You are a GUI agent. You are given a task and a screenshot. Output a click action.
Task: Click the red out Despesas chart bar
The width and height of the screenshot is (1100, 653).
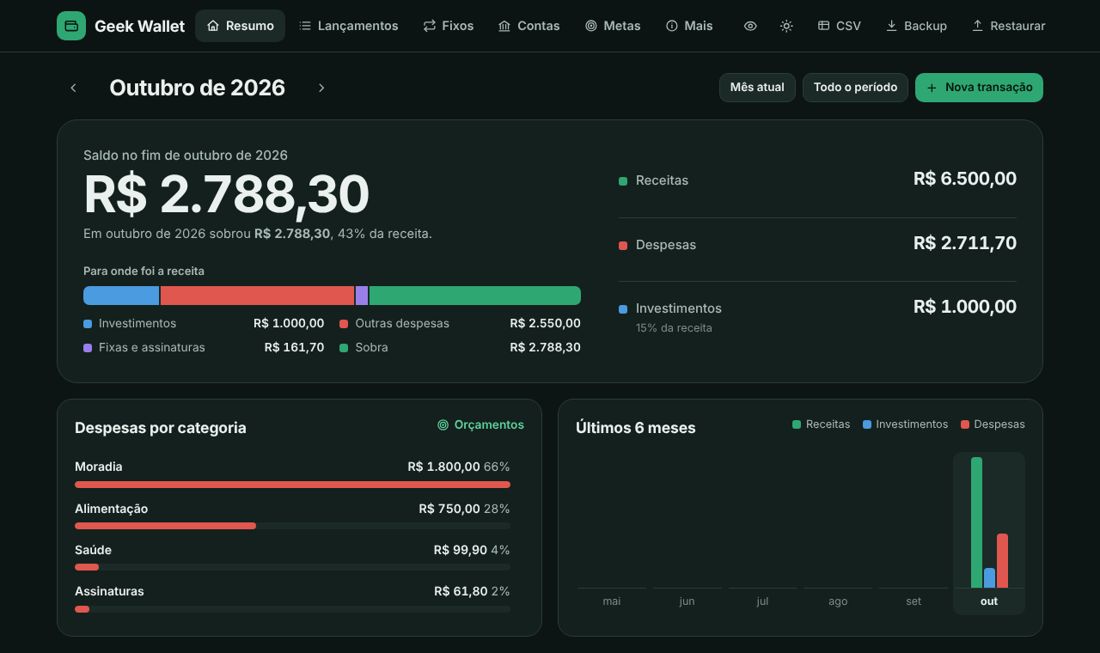1002,561
